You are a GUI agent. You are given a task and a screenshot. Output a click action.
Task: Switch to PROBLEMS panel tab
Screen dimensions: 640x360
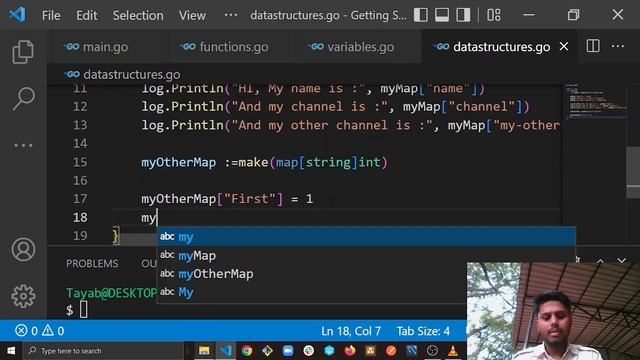(92, 264)
